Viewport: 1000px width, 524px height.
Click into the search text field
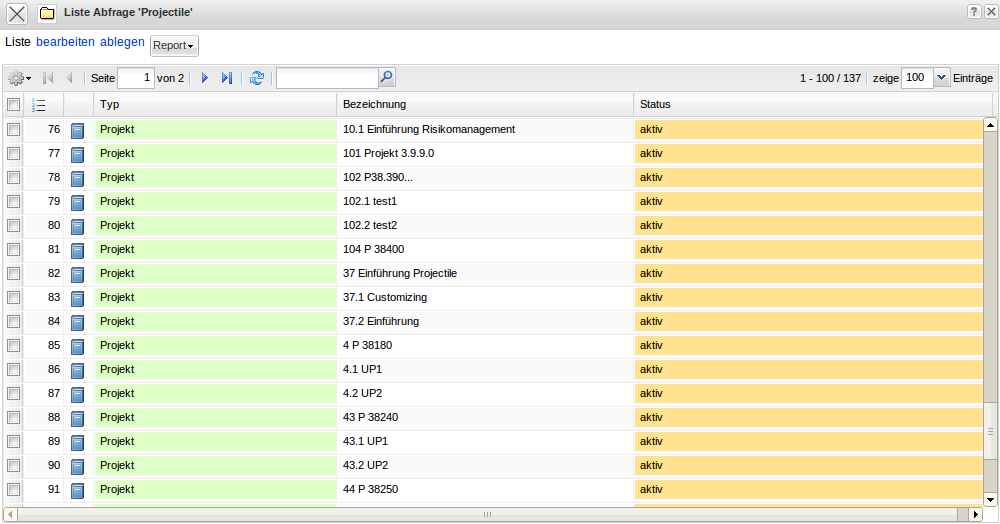click(327, 78)
